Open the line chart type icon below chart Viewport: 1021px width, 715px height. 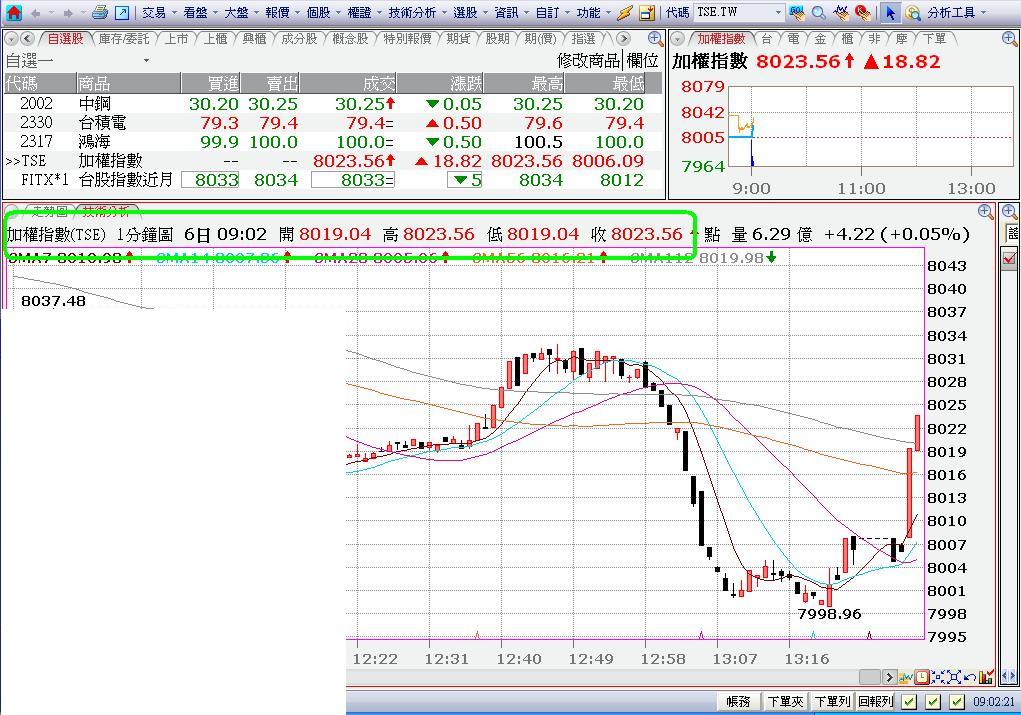pyautogui.click(x=906, y=677)
